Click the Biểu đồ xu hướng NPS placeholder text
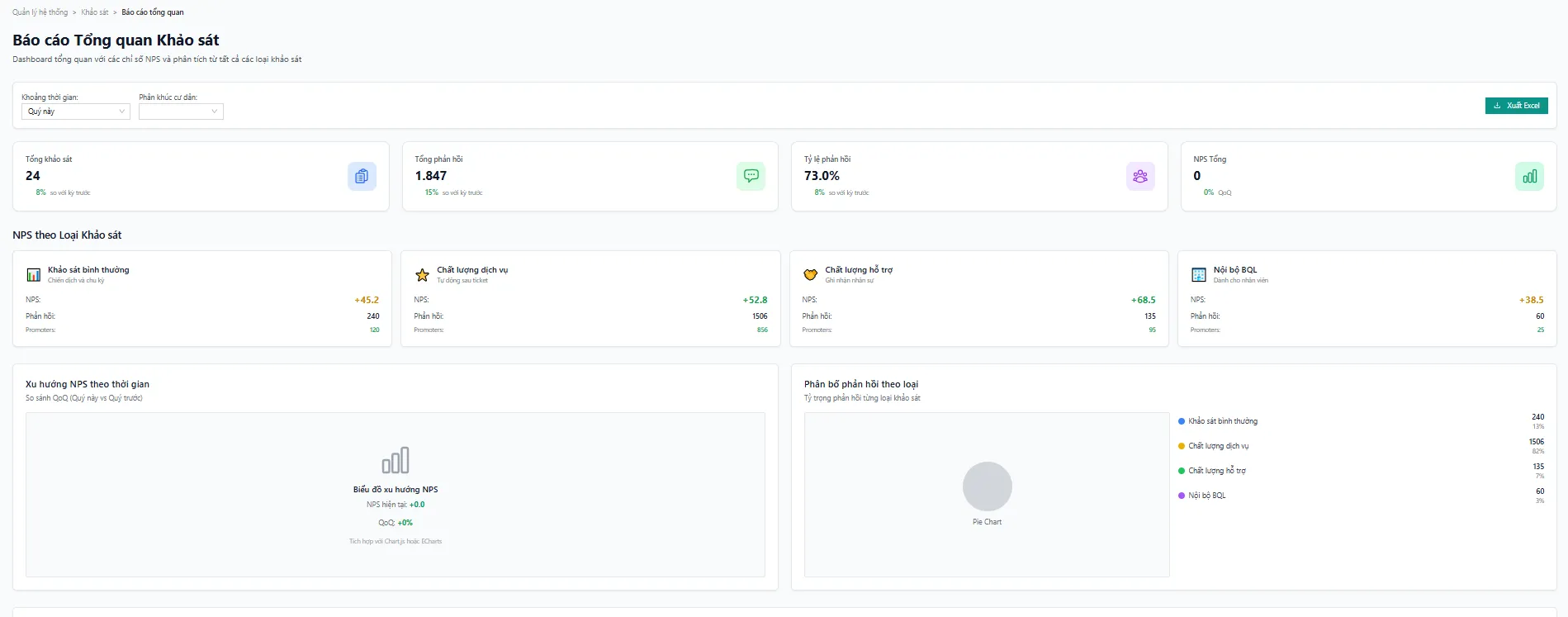Image resolution: width=1568 pixels, height=617 pixels. tap(396, 490)
